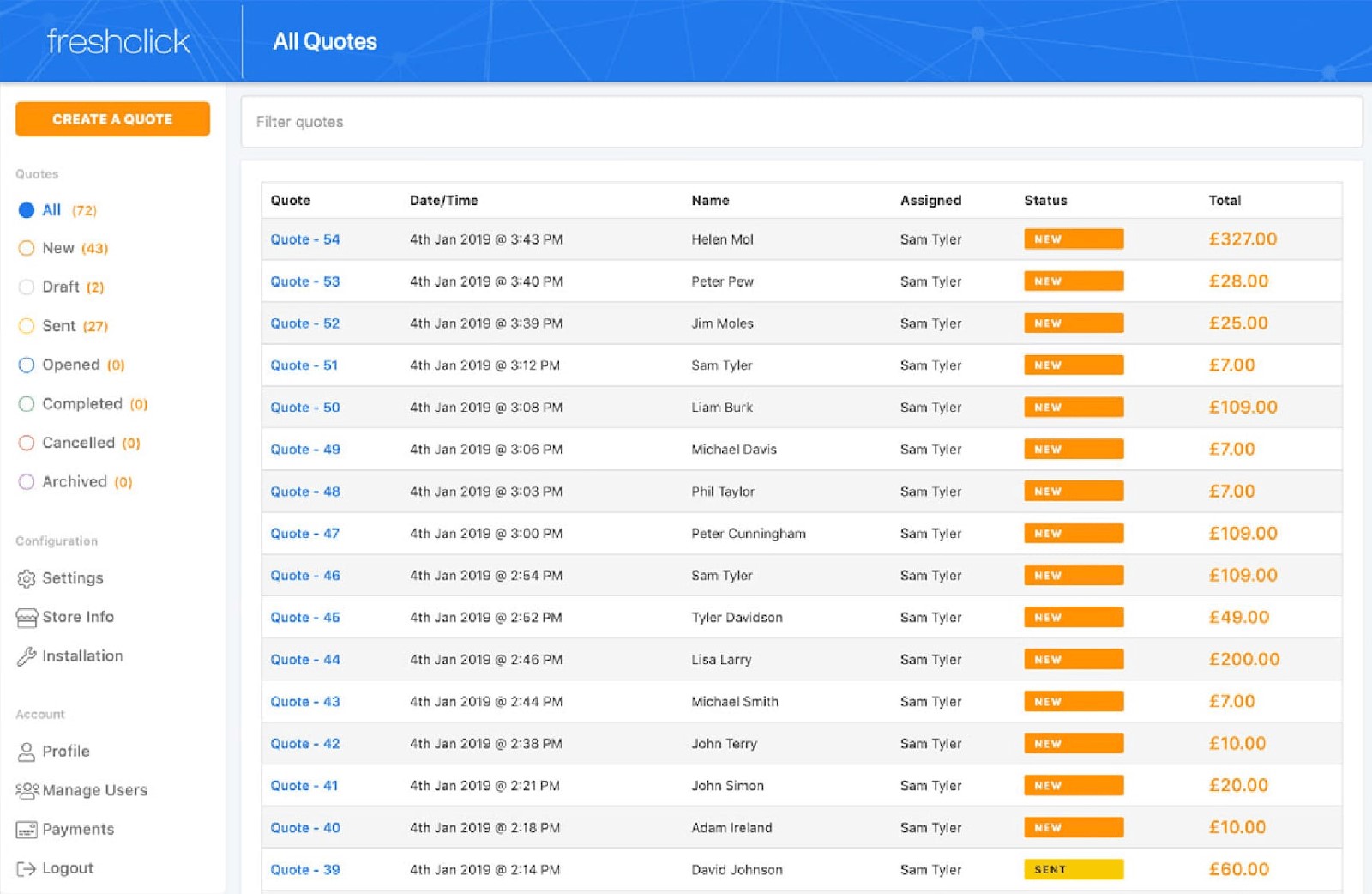Viewport: 1372px width, 894px height.
Task: Click the Installation wrench icon
Action: [27, 657]
